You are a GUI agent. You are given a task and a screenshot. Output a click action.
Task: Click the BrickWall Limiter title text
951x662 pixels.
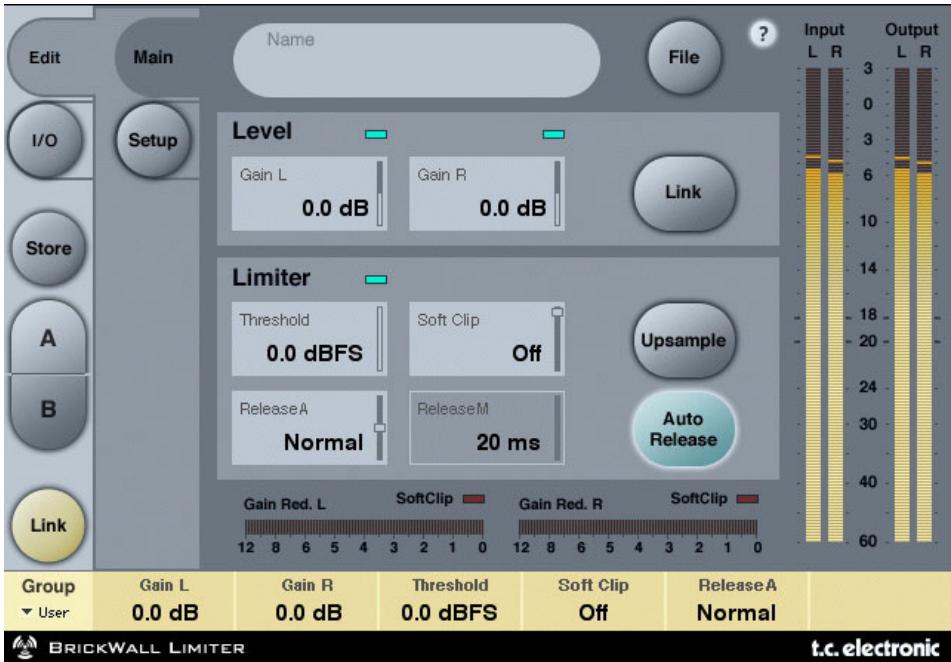point(147,648)
